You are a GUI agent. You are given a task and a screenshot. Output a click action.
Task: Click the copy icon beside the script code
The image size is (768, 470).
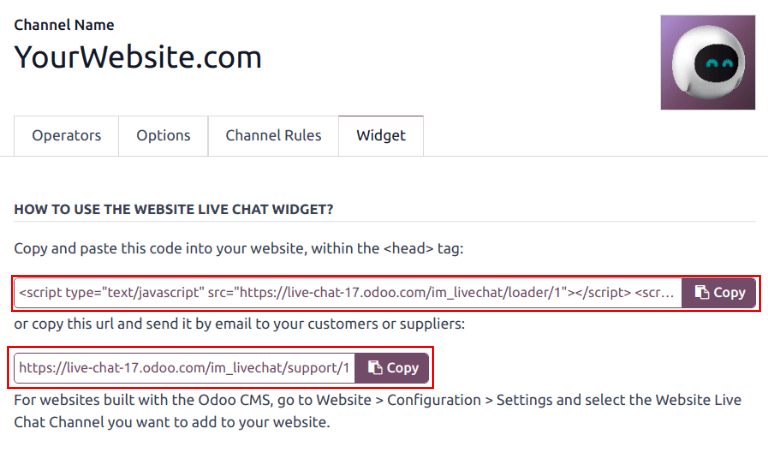click(703, 293)
